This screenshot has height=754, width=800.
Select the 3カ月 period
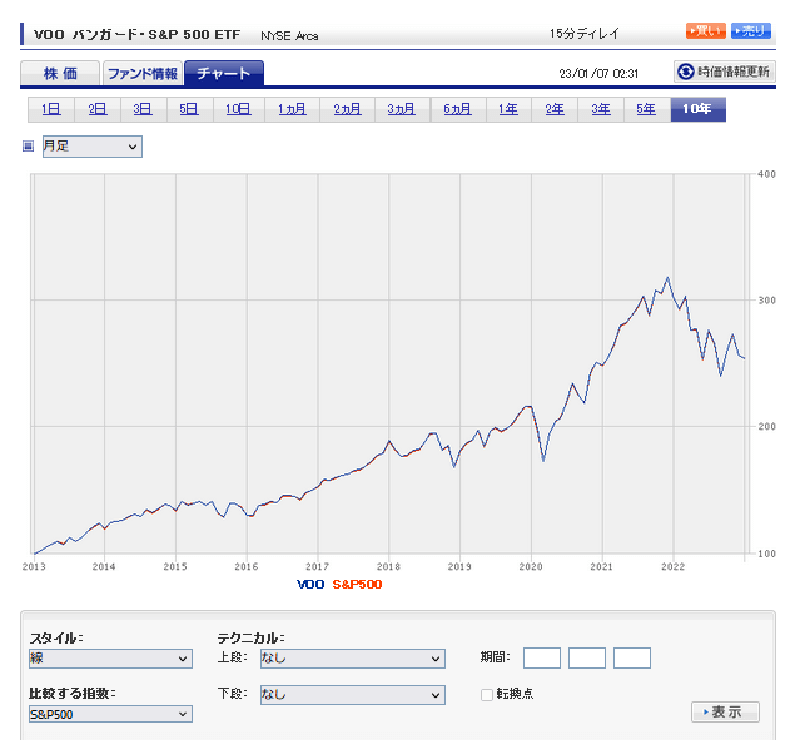coord(401,109)
